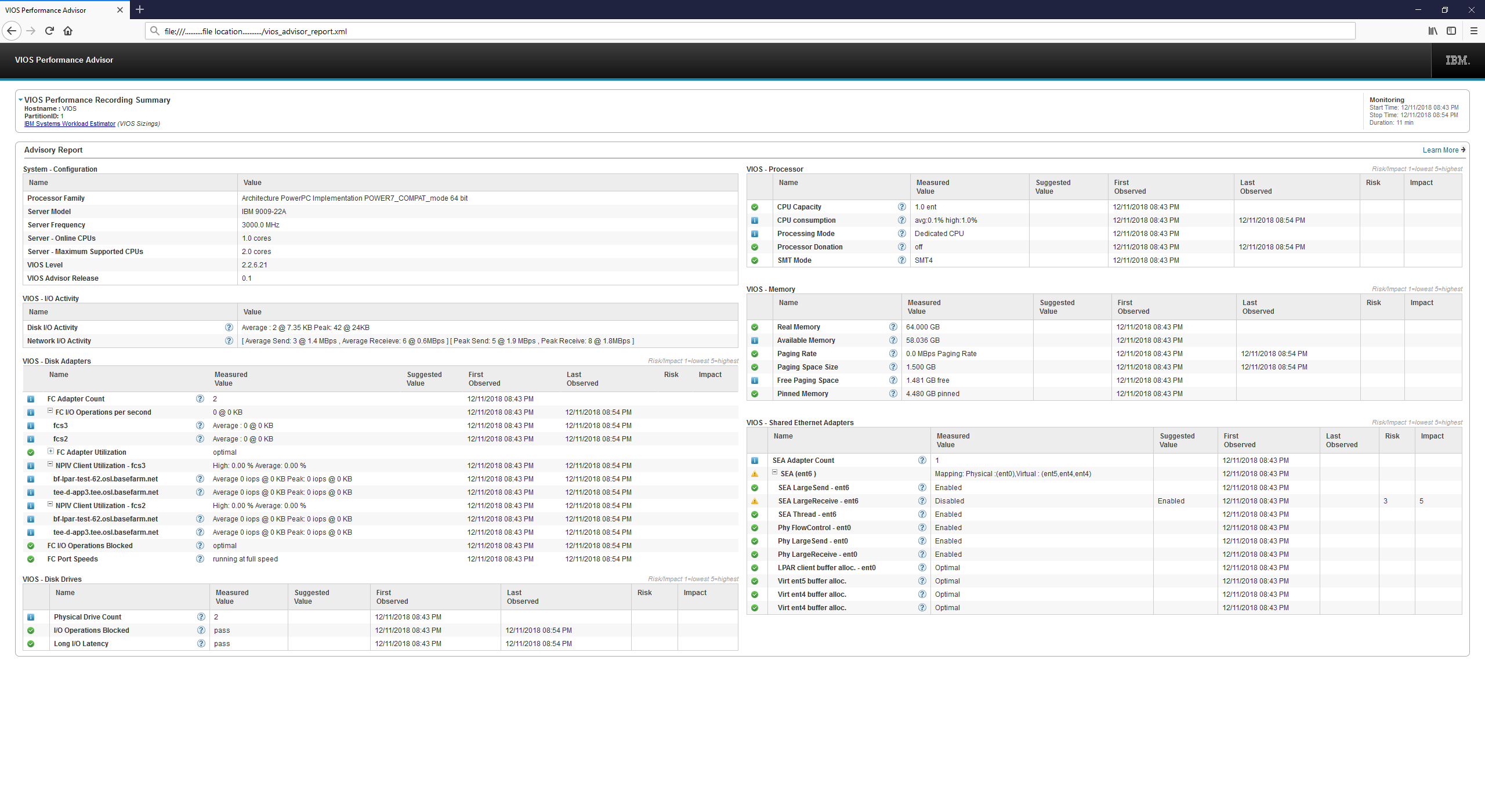The height and width of the screenshot is (812, 1485).
Task: Open the Library icon in browser toolbar
Action: [x=1433, y=31]
